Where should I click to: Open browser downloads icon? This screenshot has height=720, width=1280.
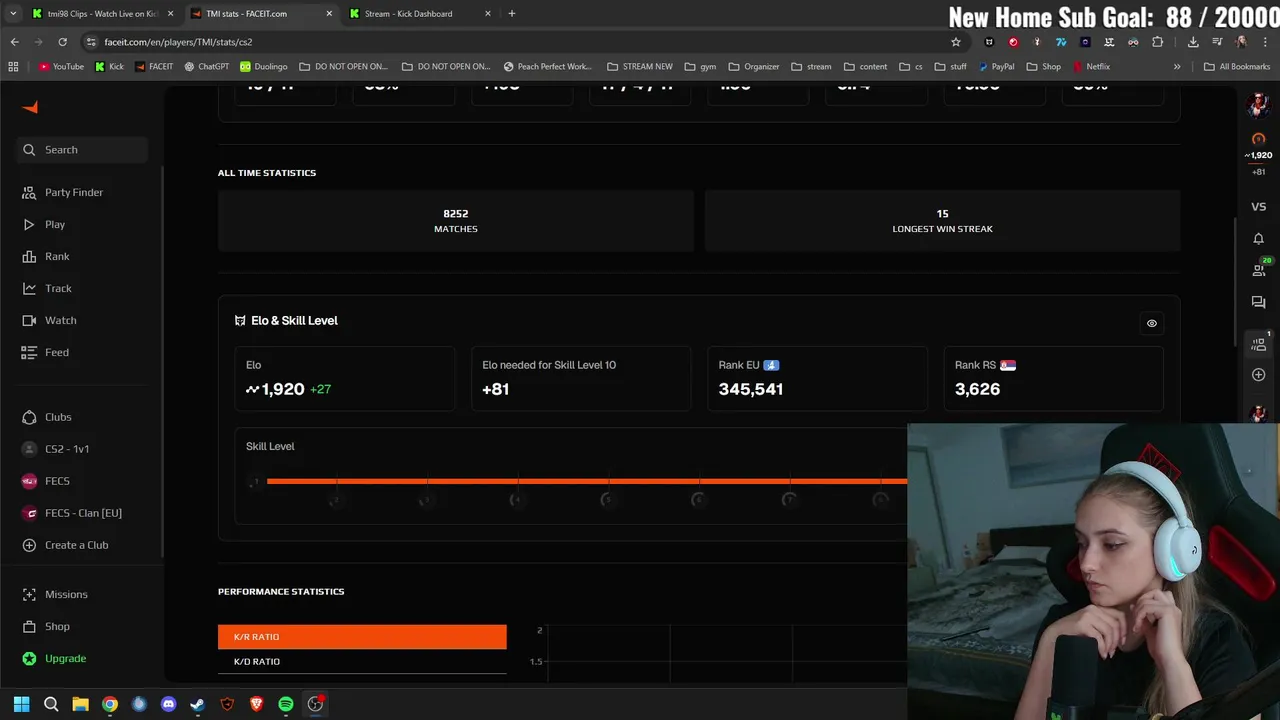coord(1193,42)
